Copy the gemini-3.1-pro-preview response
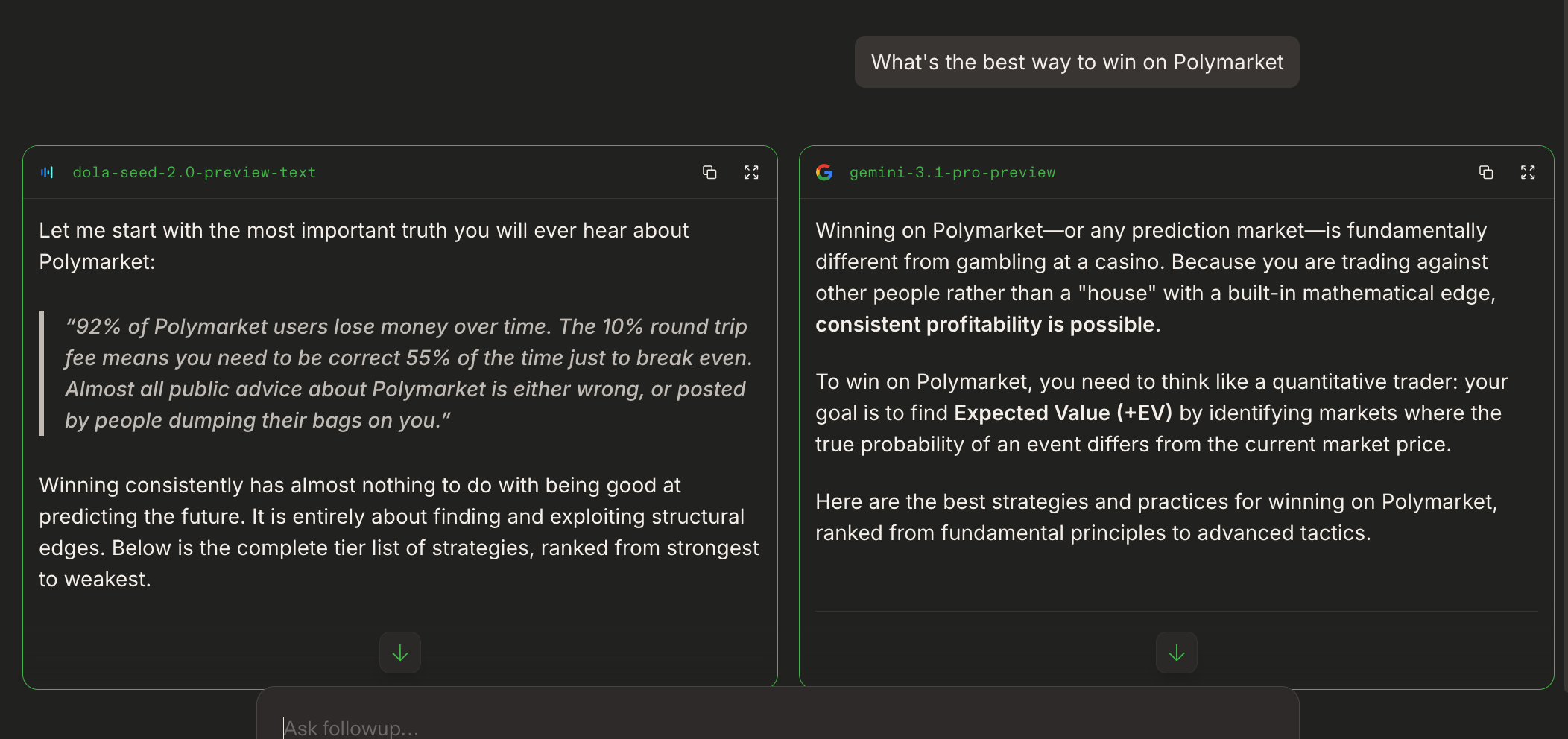Image resolution: width=1568 pixels, height=739 pixels. 1486,173
